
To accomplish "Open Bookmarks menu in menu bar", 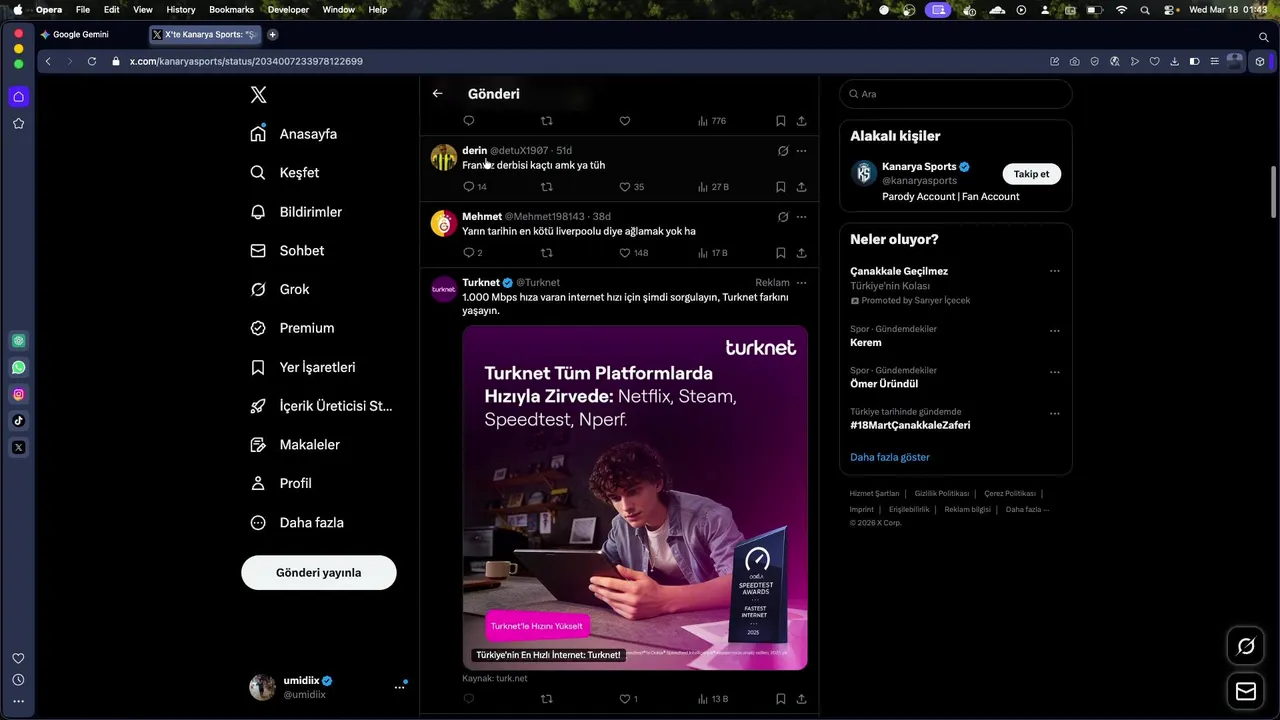I will 231,9.
